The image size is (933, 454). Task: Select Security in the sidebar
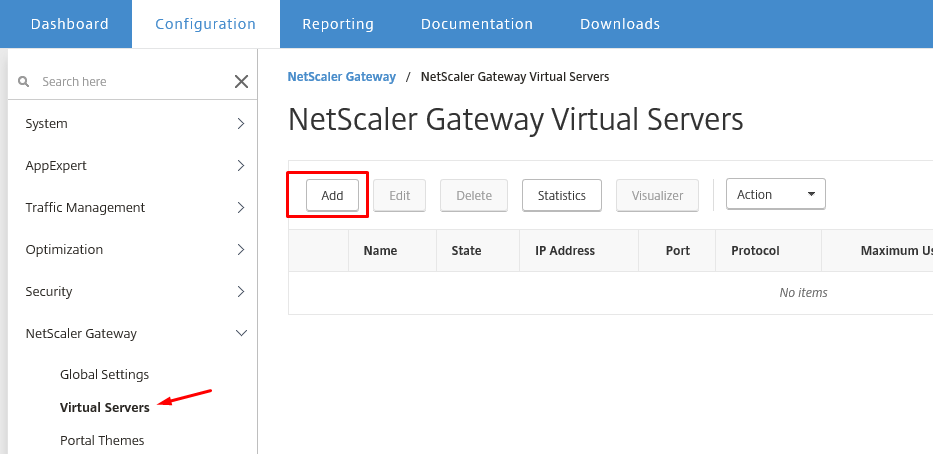pyautogui.click(x=49, y=292)
